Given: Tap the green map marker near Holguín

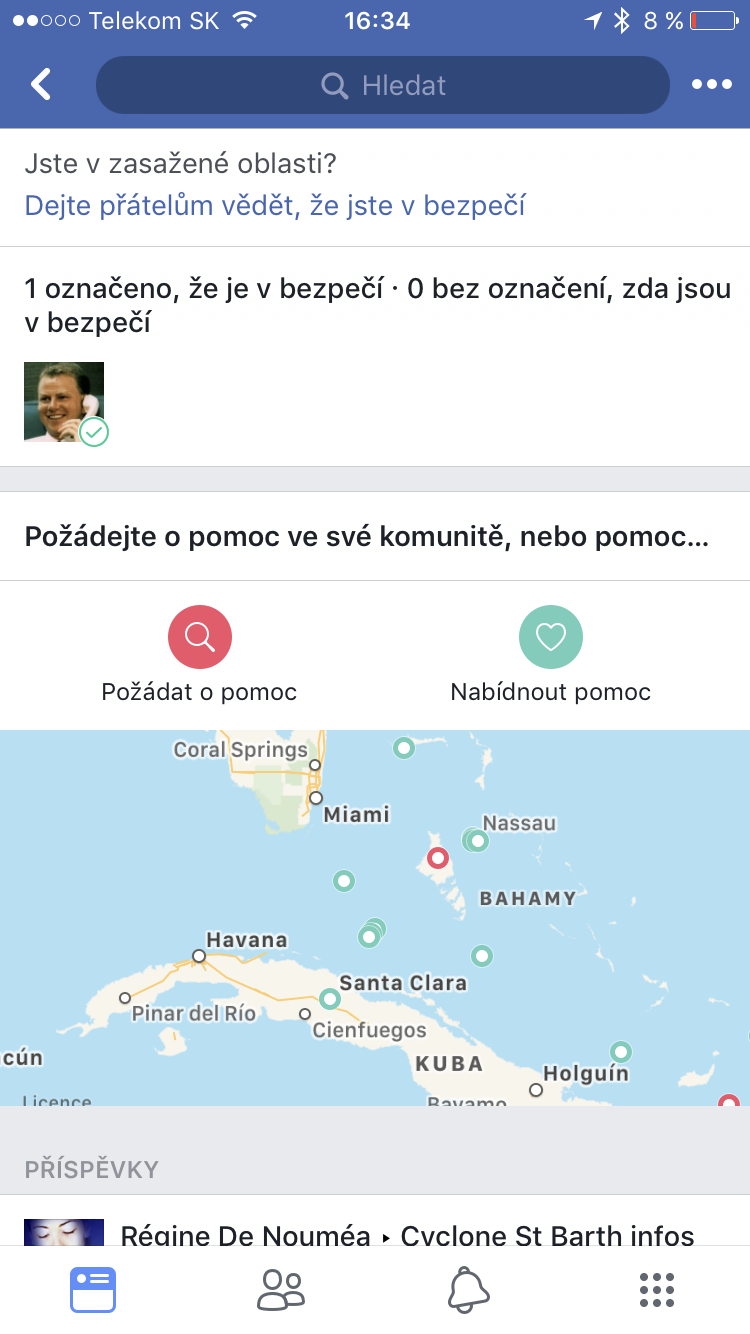Looking at the screenshot, I should [x=621, y=1051].
